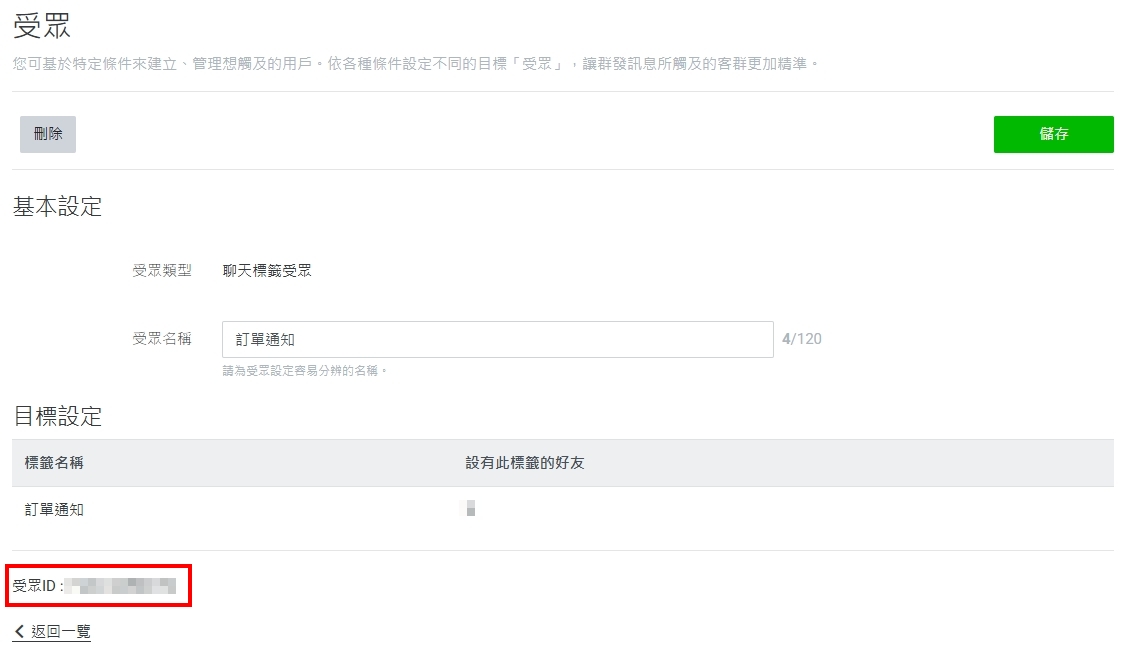Screen dimensions: 1137x655
Task: Click the 4/120 character counter
Action: [801, 339]
